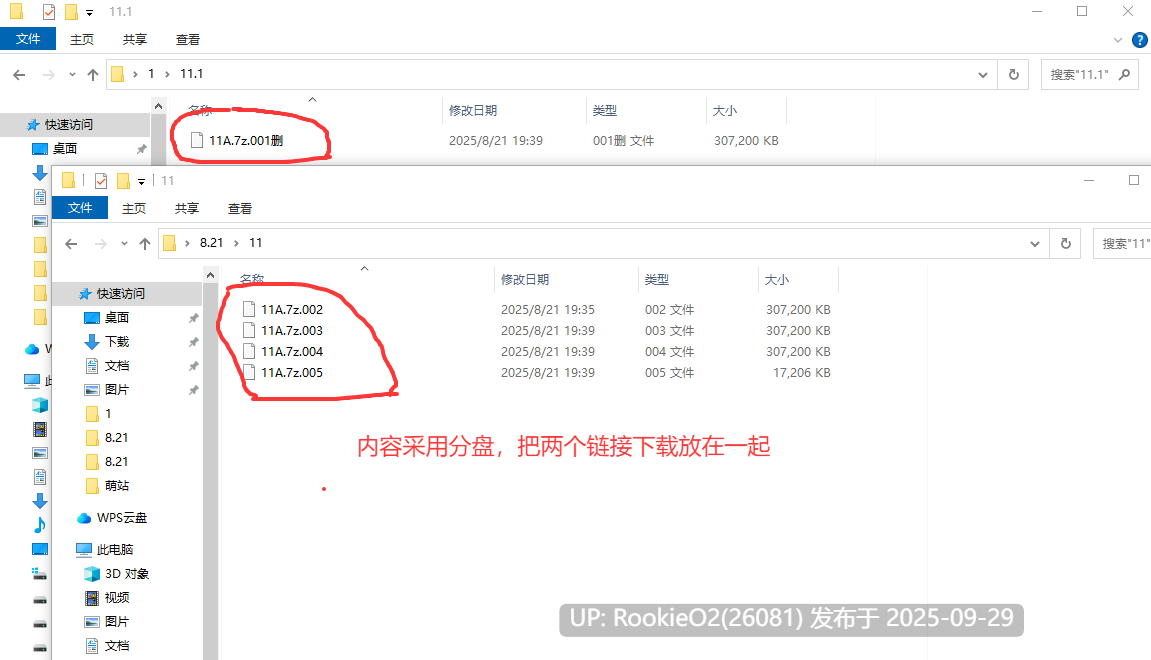Screen dimensions: 1151x660
Task: Click the properties quick-access icon in the 11 window title bar
Action: [101, 181]
